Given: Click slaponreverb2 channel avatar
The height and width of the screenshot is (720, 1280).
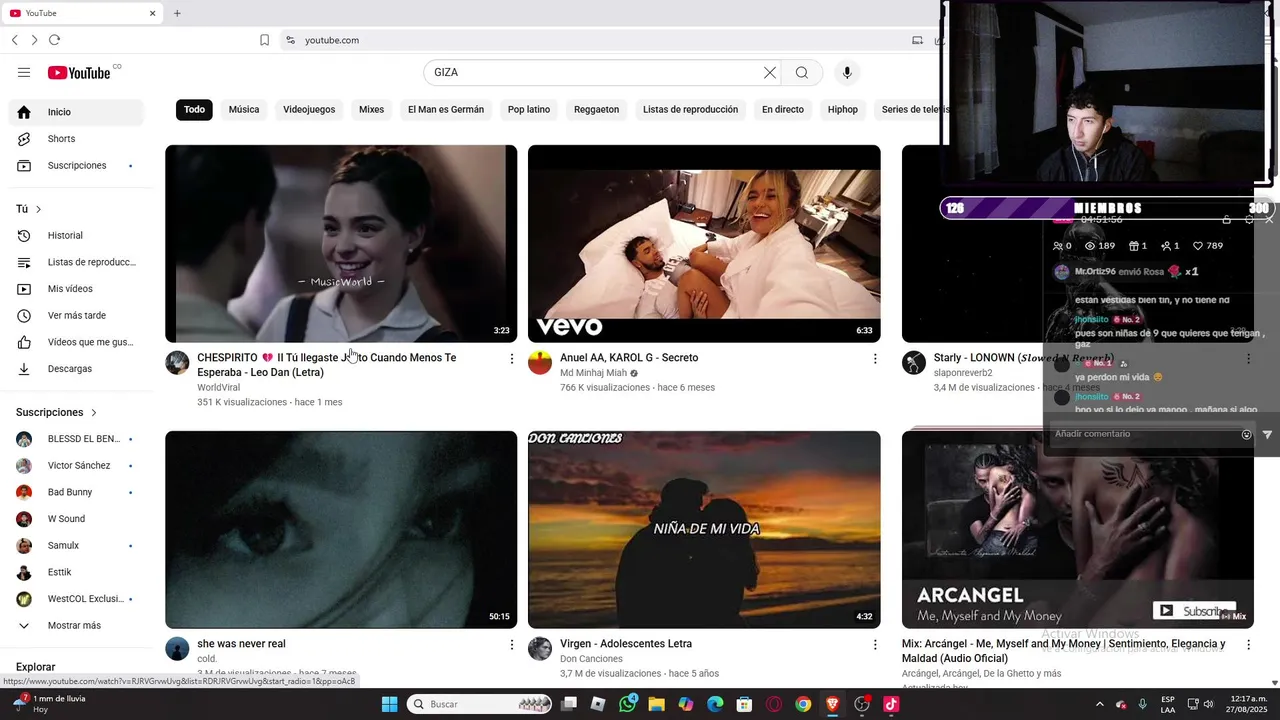Looking at the screenshot, I should 914,362.
